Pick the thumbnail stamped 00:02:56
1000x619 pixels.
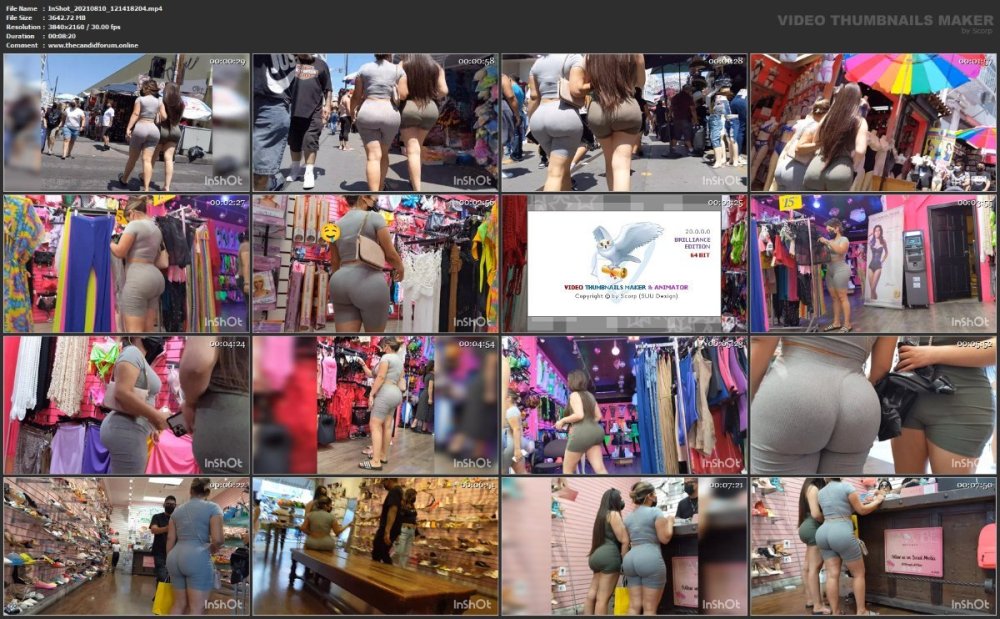pyautogui.click(x=375, y=264)
